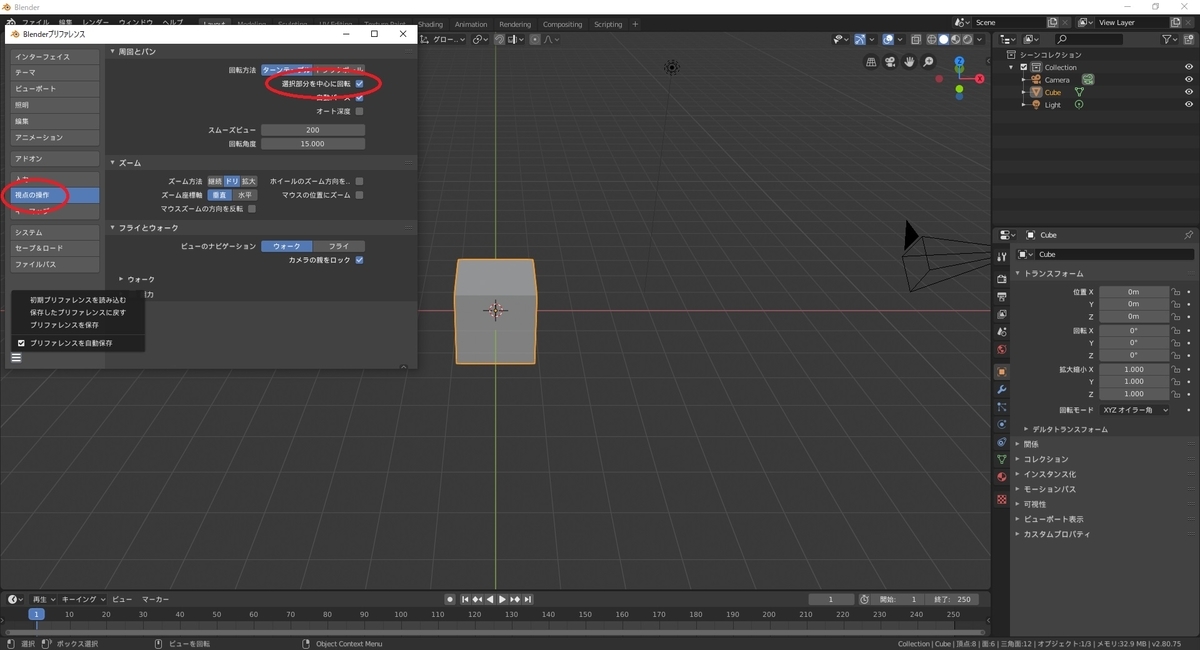The image size is (1200, 650).
Task: Switch to the Animation workspace tab
Action: 471,24
